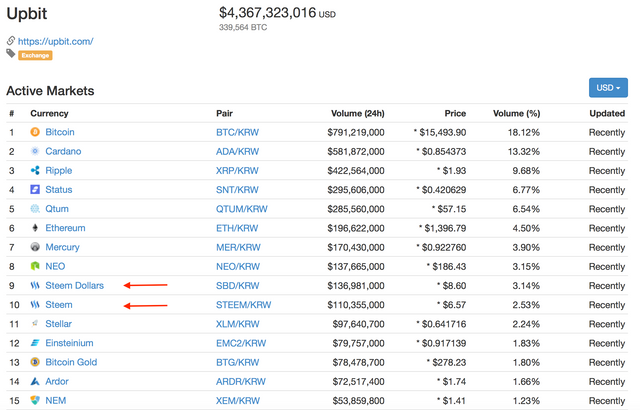The image size is (640, 410).
Task: Open the Stellar currency link
Action: coord(58,324)
